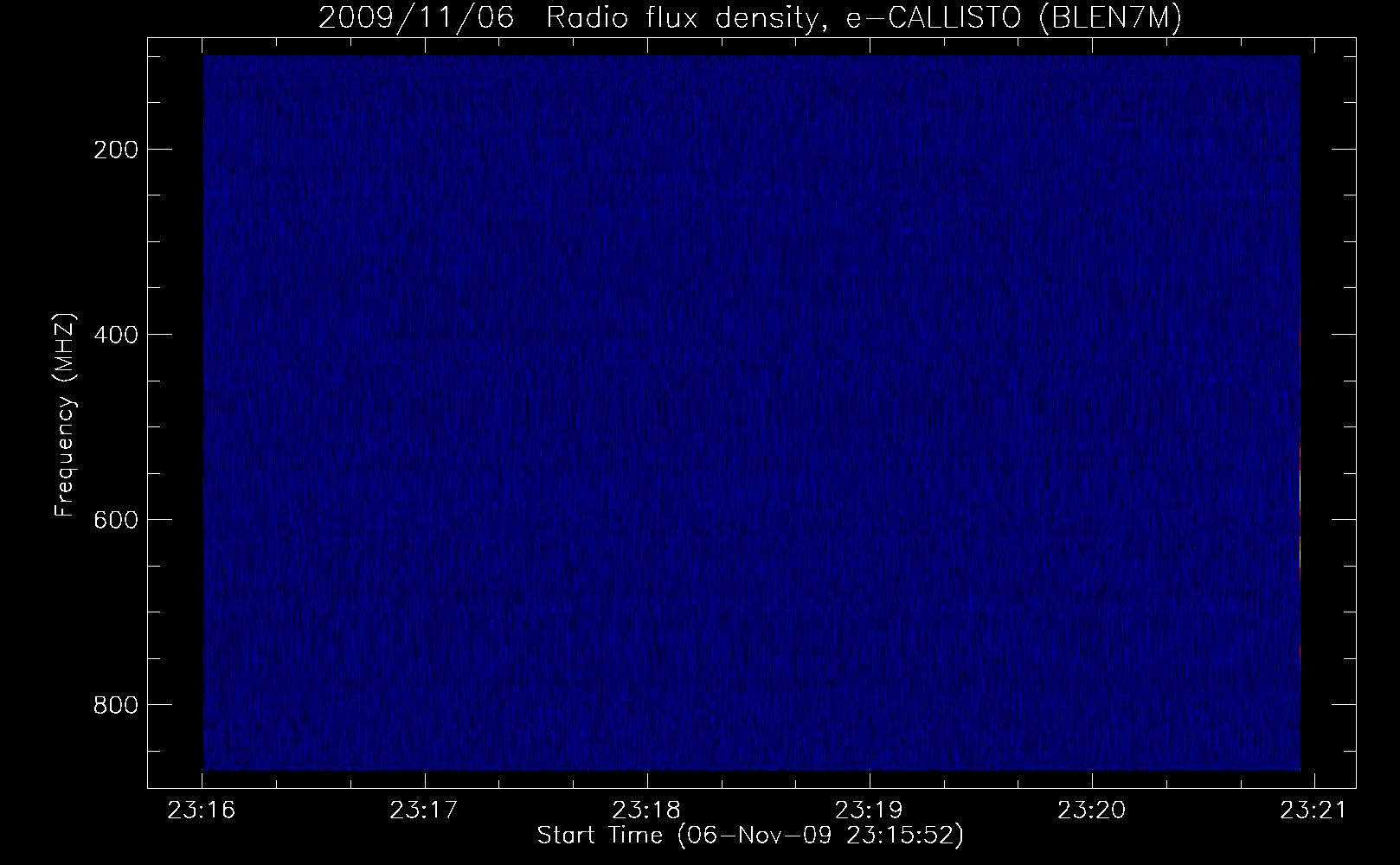Select the 23:20 time tick label
The width and height of the screenshot is (1400, 865).
click(x=1092, y=811)
